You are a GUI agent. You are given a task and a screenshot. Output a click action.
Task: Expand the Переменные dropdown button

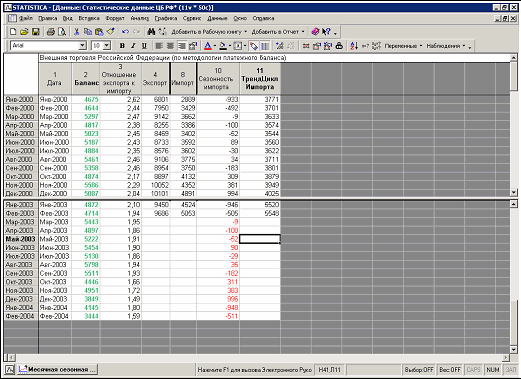click(403, 46)
